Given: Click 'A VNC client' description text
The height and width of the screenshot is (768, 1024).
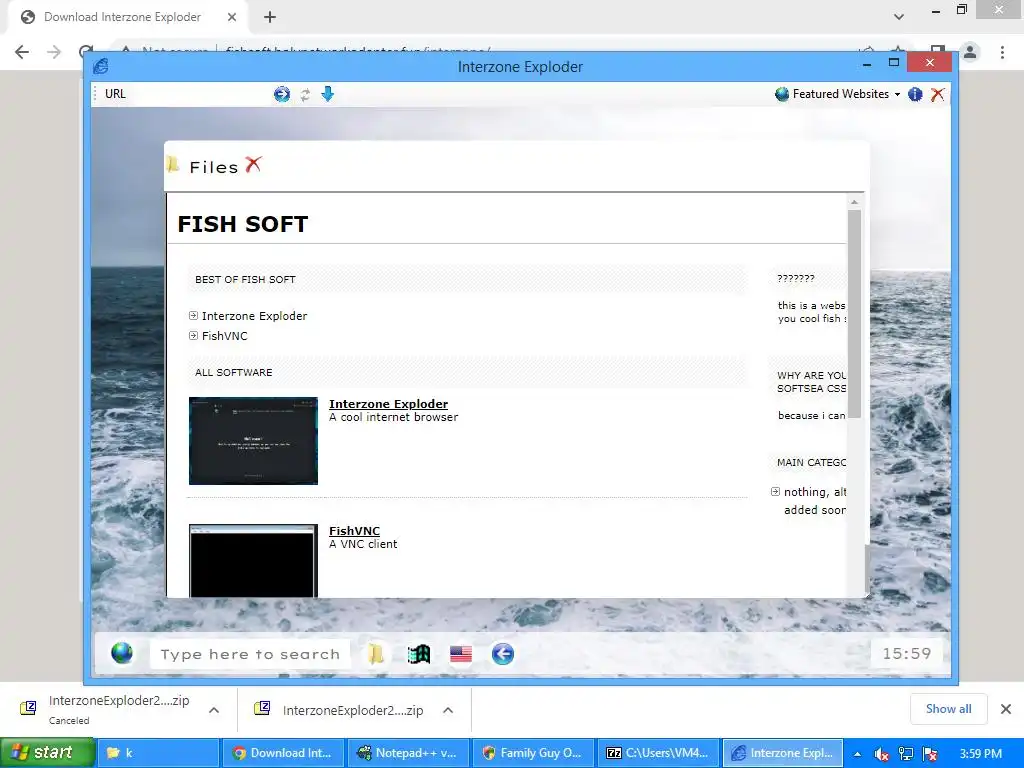Looking at the screenshot, I should [x=363, y=544].
